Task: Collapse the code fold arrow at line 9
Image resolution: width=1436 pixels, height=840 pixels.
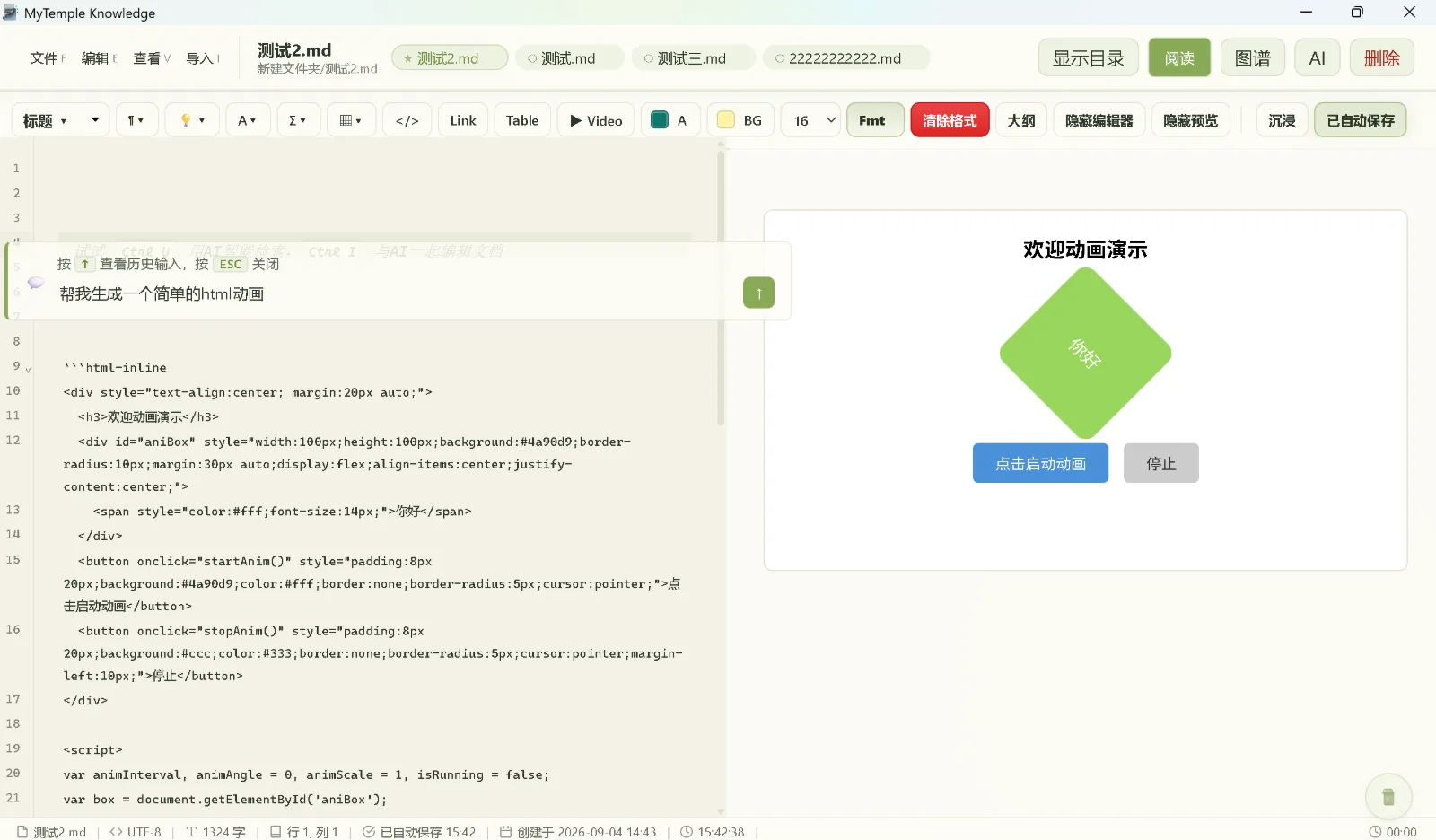Action: point(28,370)
